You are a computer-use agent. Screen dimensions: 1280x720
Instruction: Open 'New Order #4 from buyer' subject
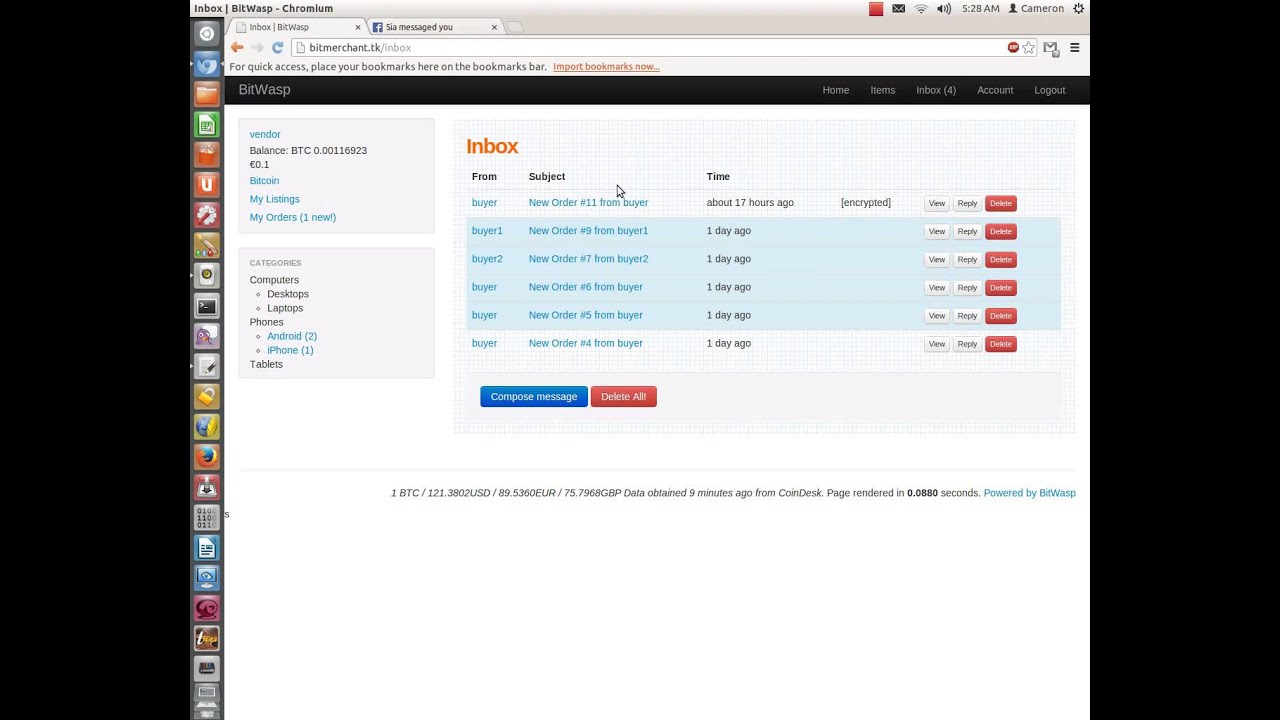click(x=586, y=343)
